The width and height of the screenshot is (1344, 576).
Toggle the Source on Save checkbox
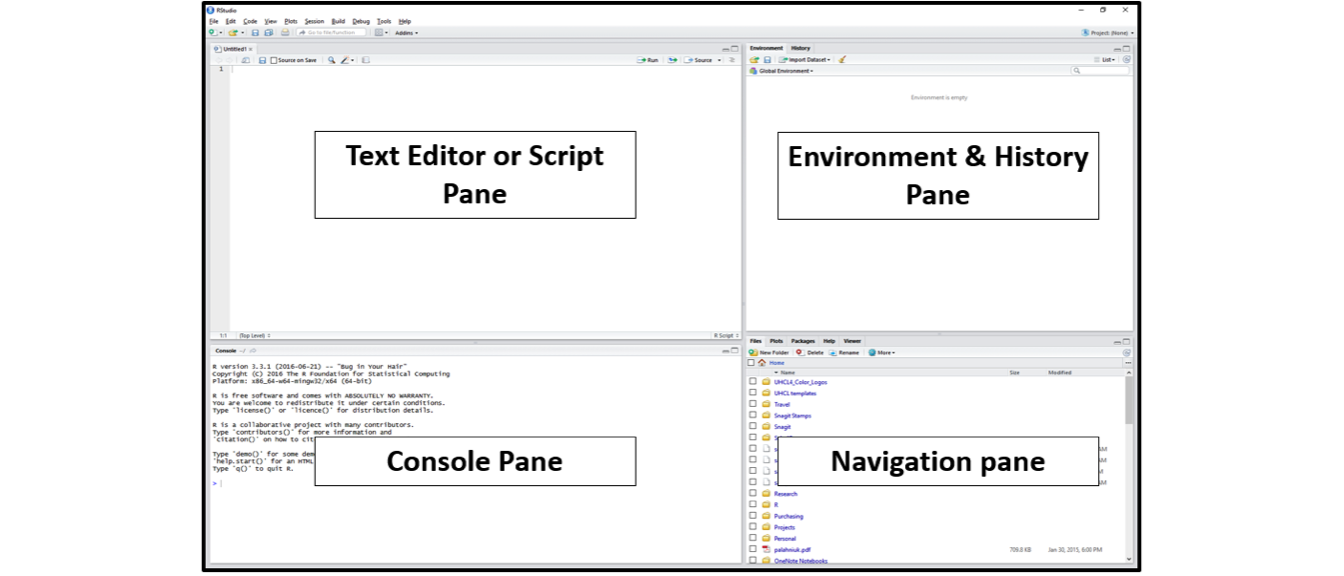pos(274,60)
